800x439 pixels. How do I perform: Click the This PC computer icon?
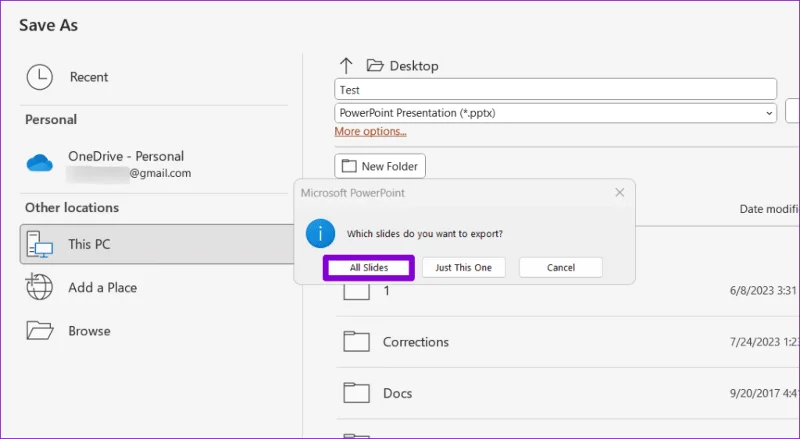40,245
